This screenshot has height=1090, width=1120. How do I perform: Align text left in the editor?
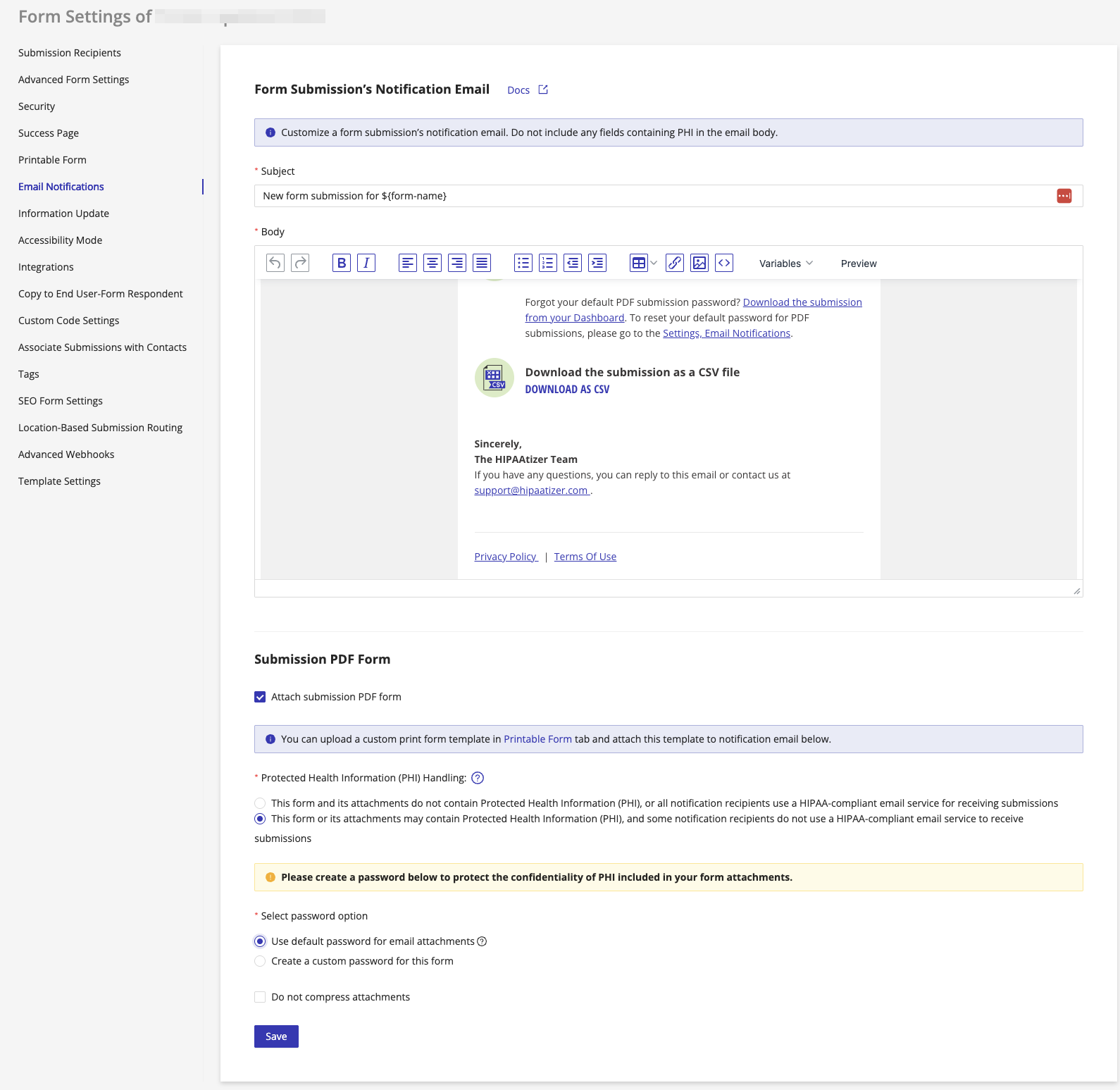(x=408, y=263)
